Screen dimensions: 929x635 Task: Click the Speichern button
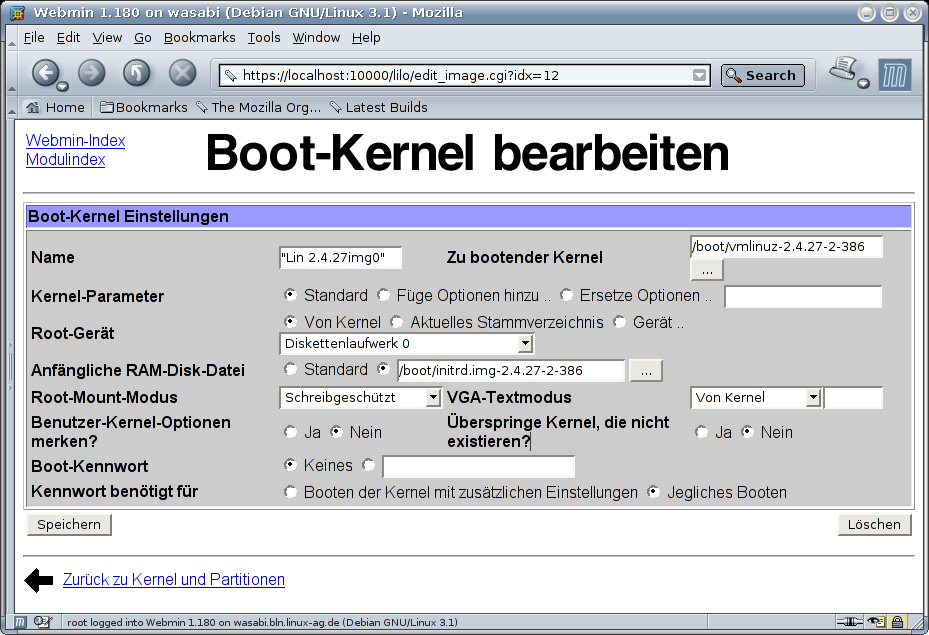point(69,524)
